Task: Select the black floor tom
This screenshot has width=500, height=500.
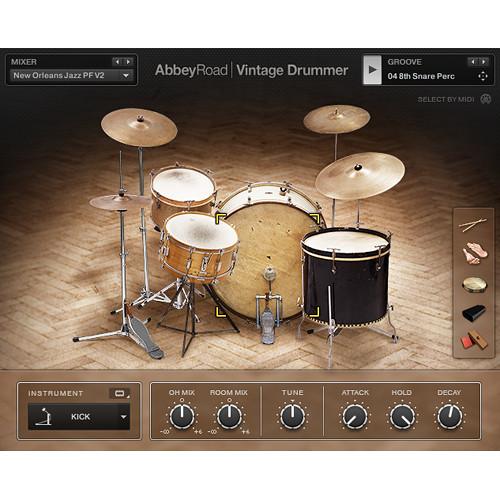Action: pyautogui.click(x=347, y=277)
